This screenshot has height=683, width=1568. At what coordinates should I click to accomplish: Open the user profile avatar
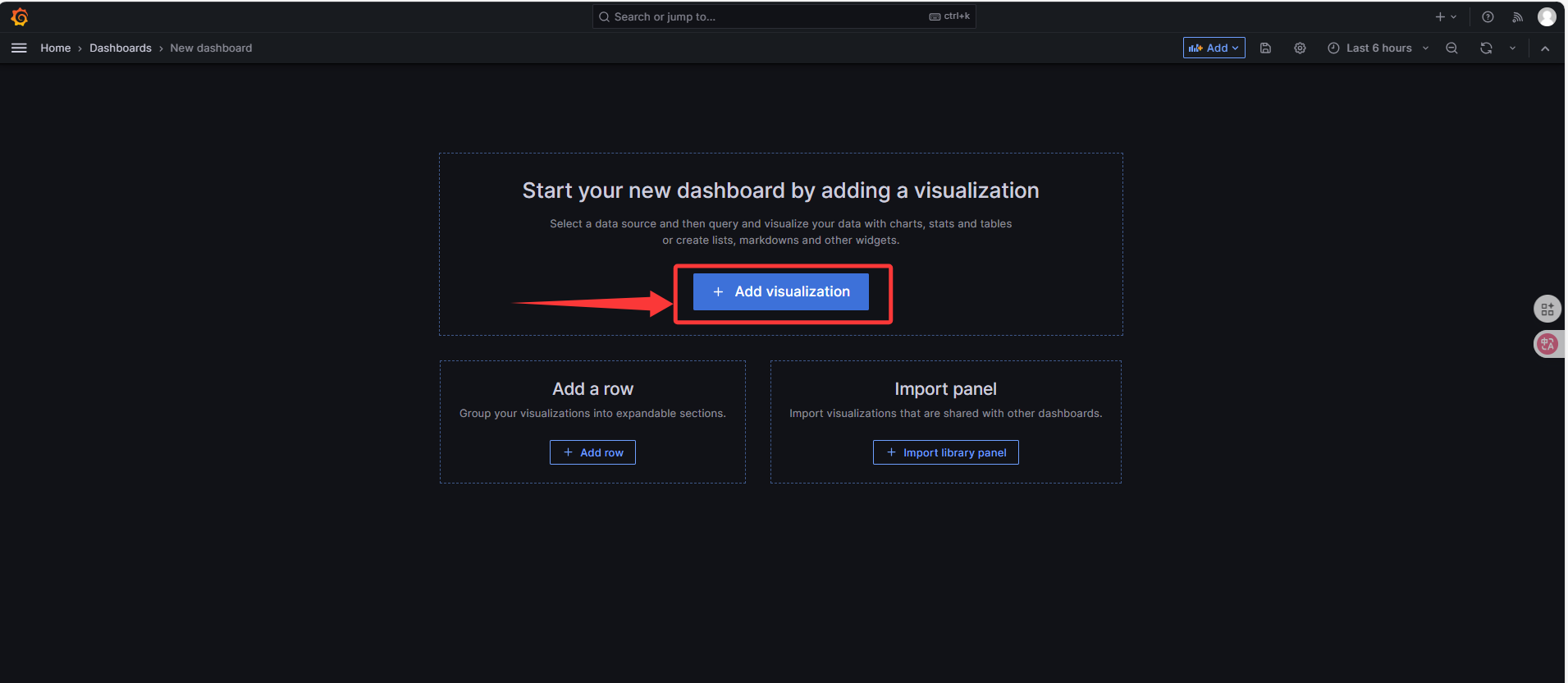(1547, 17)
